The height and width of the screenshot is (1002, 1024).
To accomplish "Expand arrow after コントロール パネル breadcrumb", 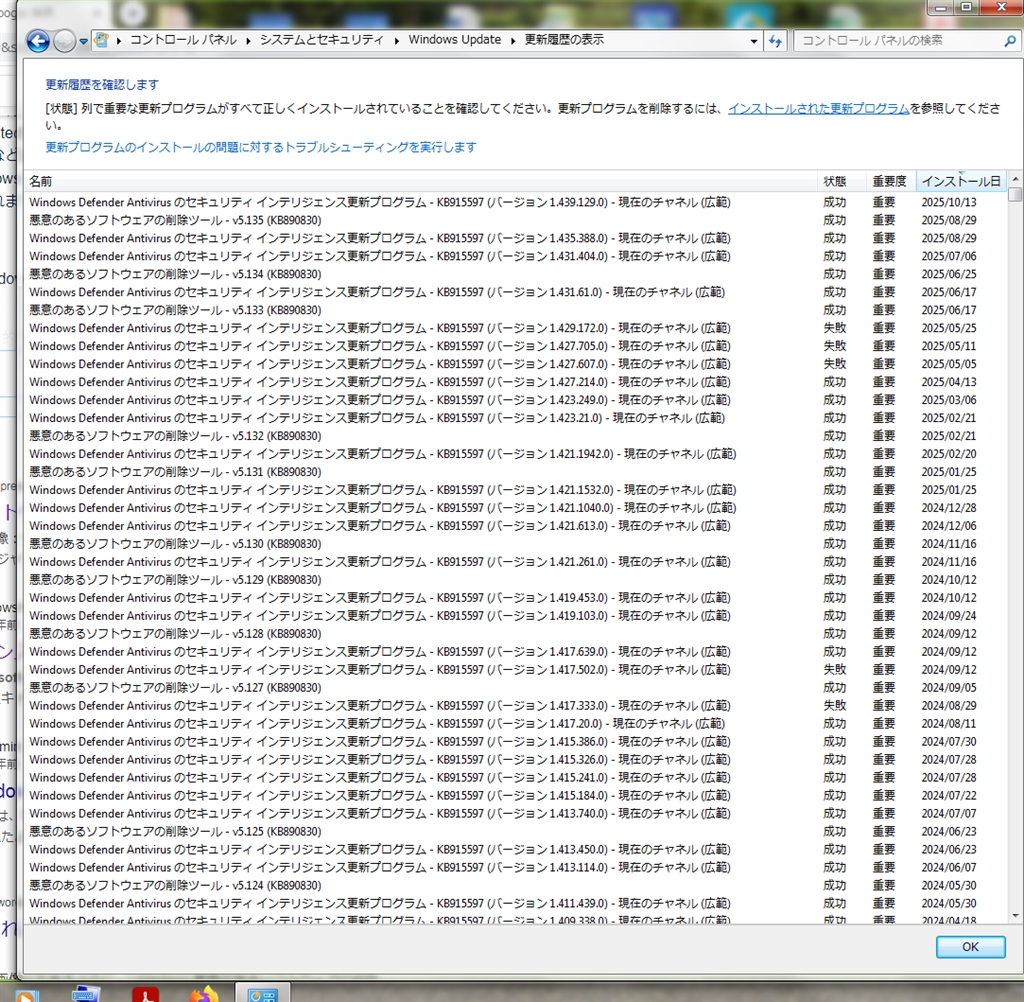I will pos(248,40).
